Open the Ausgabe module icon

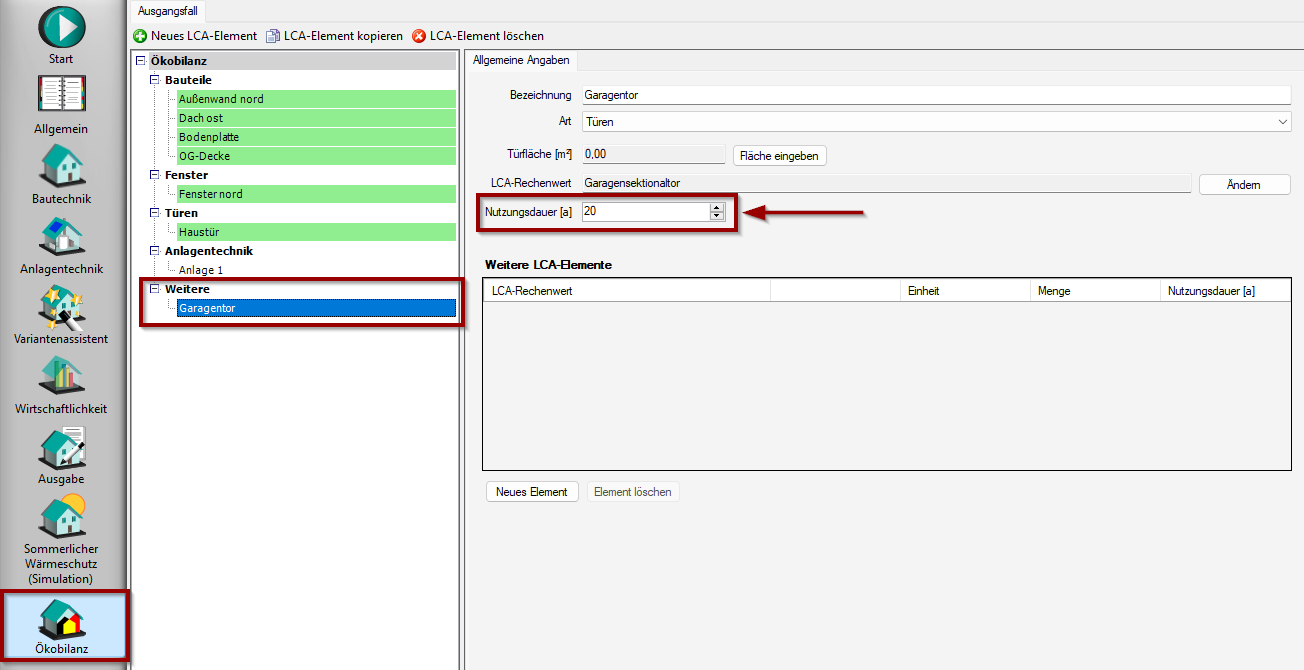pyautogui.click(x=62, y=447)
